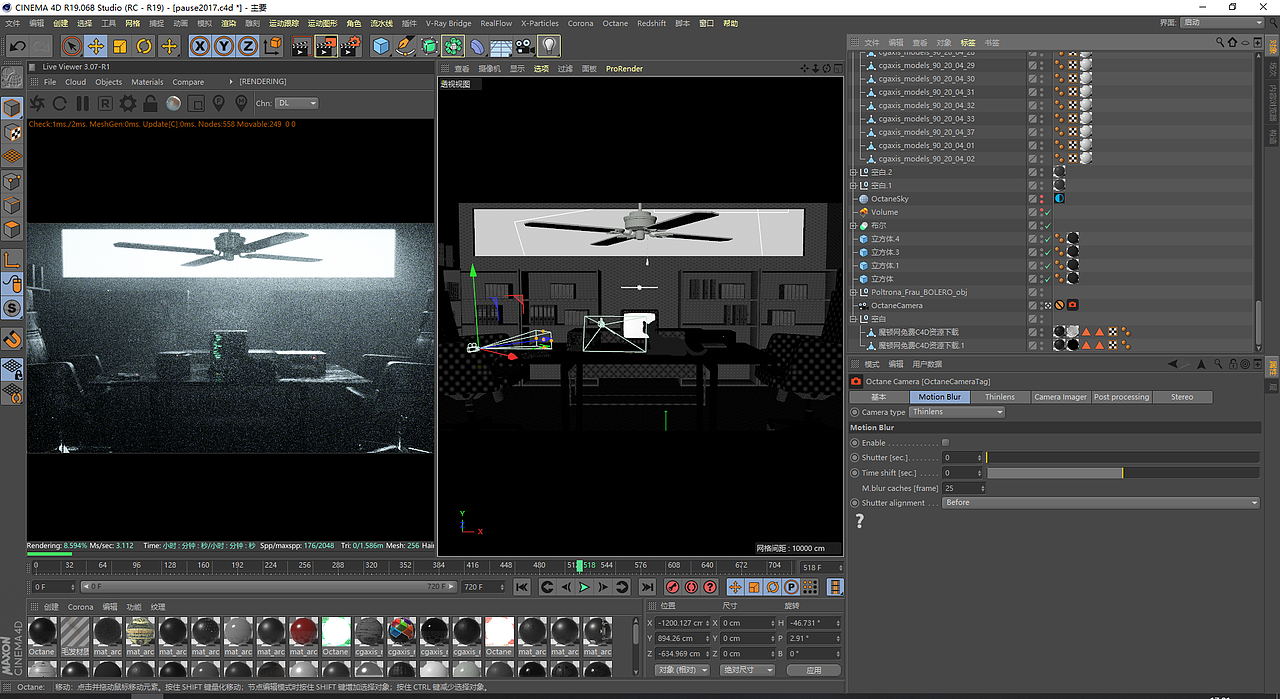Render to Picture Viewer icon
This screenshot has height=699, width=1280.
pos(326,46)
